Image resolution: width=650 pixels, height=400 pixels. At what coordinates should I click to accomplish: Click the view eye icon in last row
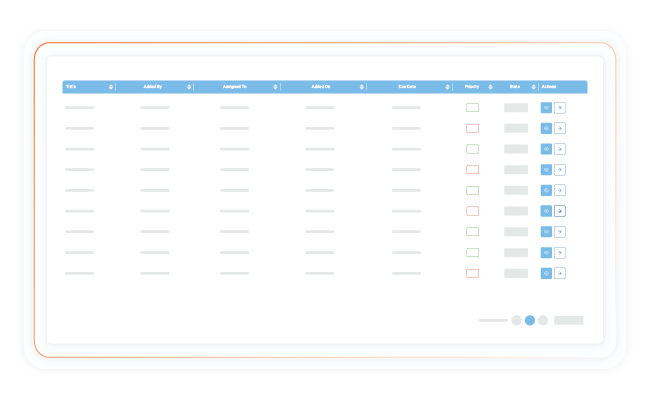pos(546,273)
